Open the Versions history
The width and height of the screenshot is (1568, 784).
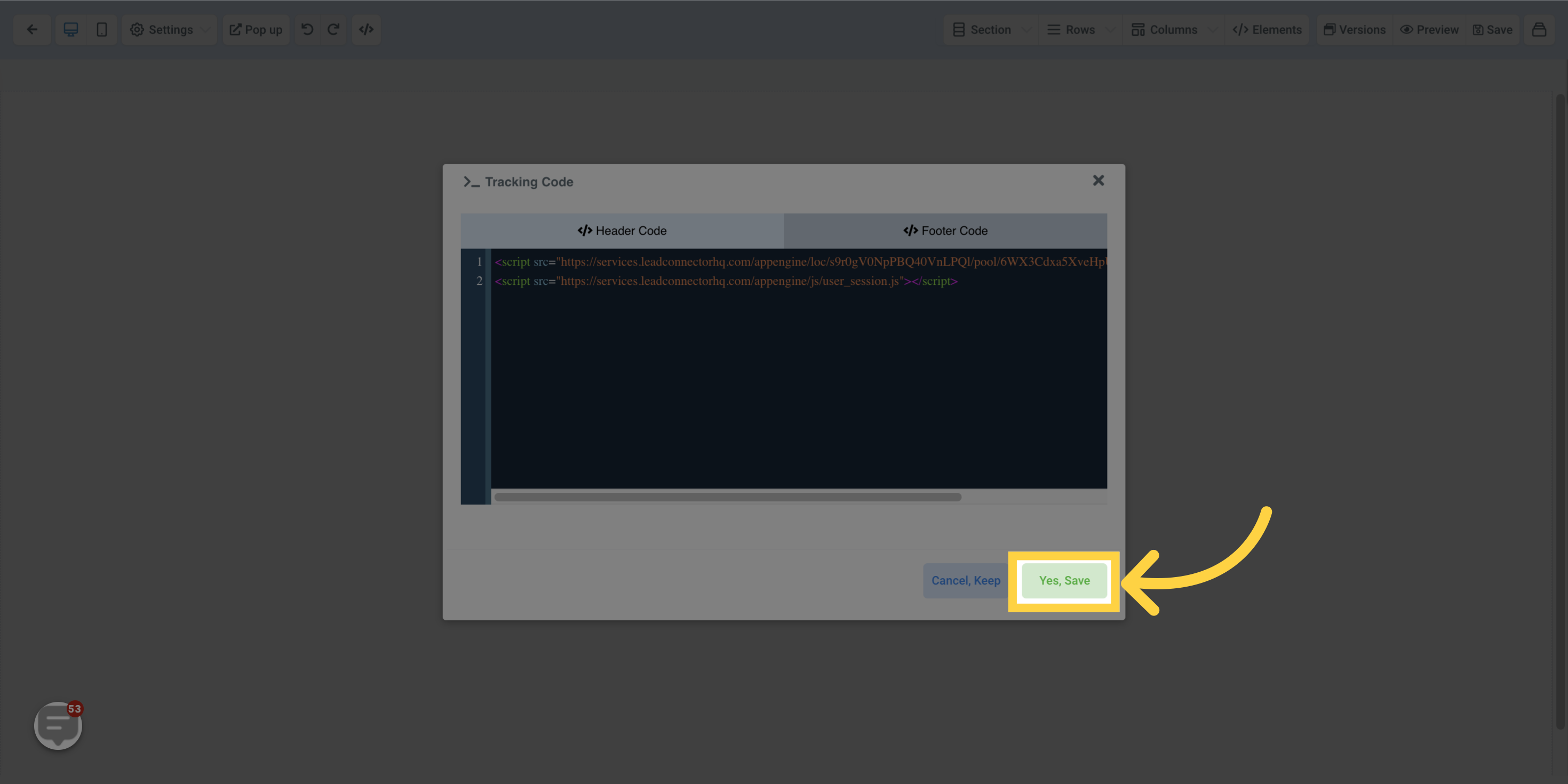click(1355, 29)
